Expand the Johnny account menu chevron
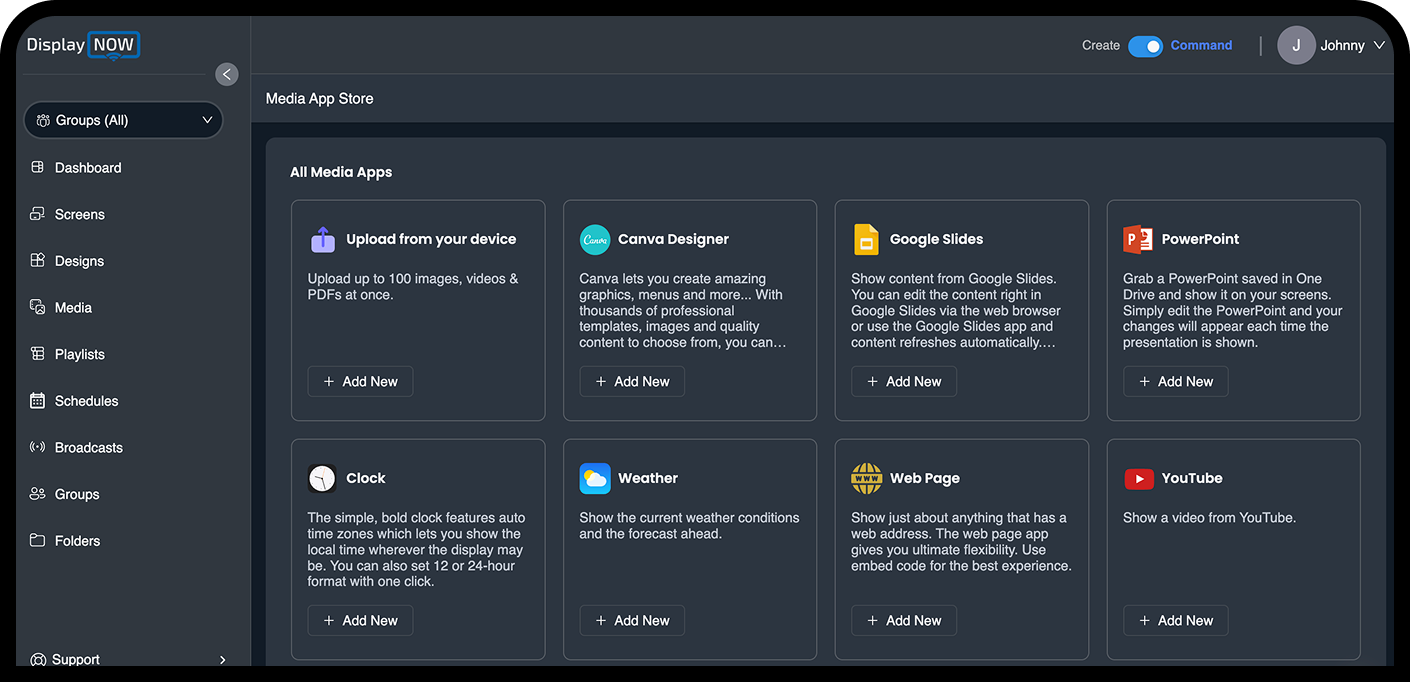 pos(1379,45)
